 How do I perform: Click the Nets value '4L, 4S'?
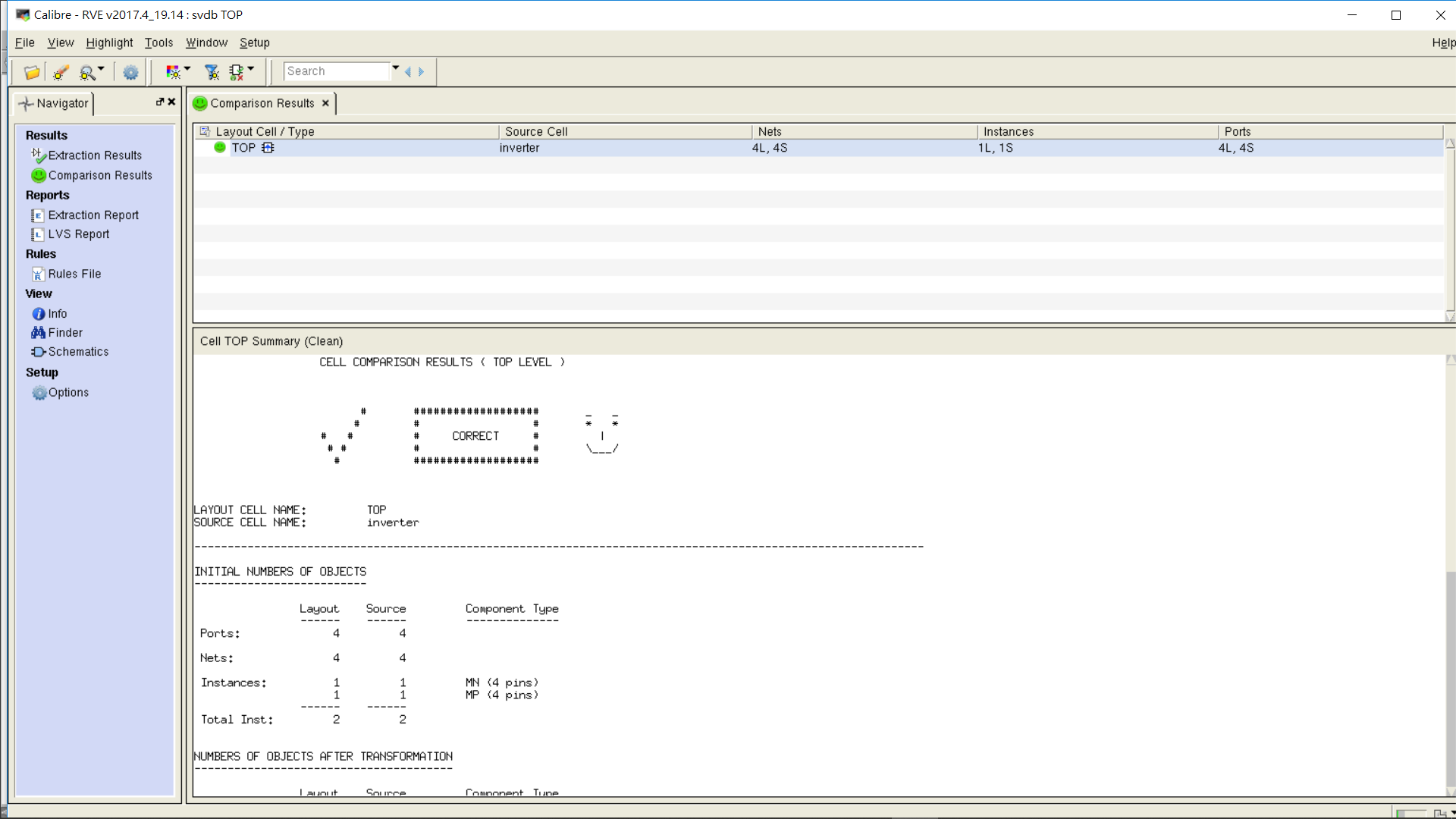tap(770, 148)
